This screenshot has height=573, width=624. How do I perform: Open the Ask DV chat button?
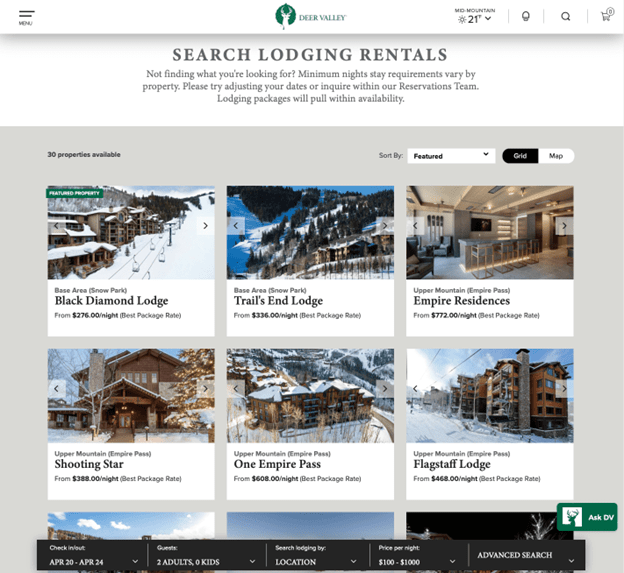click(587, 517)
